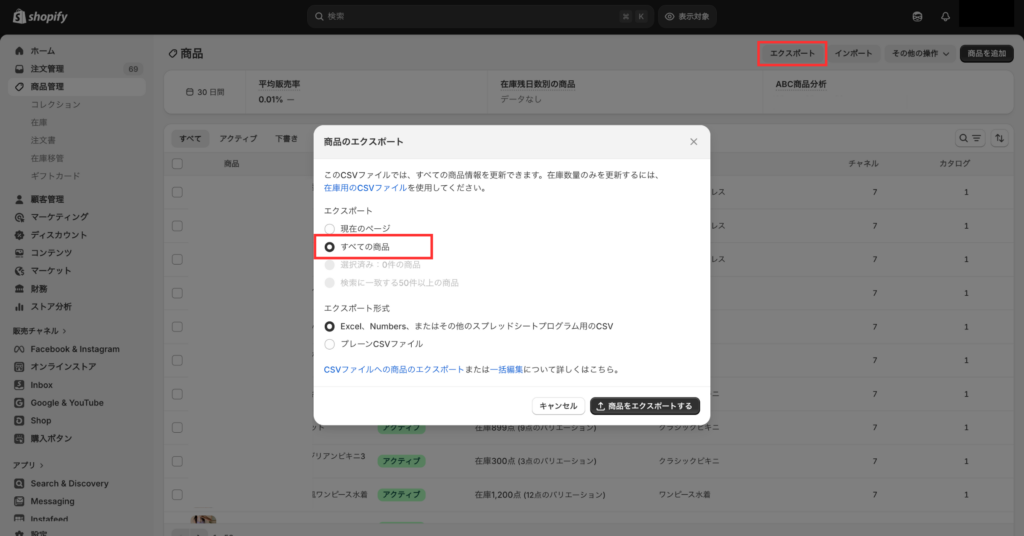Click the オンラインストア icon
This screenshot has width=1024, height=536.
click(x=19, y=367)
